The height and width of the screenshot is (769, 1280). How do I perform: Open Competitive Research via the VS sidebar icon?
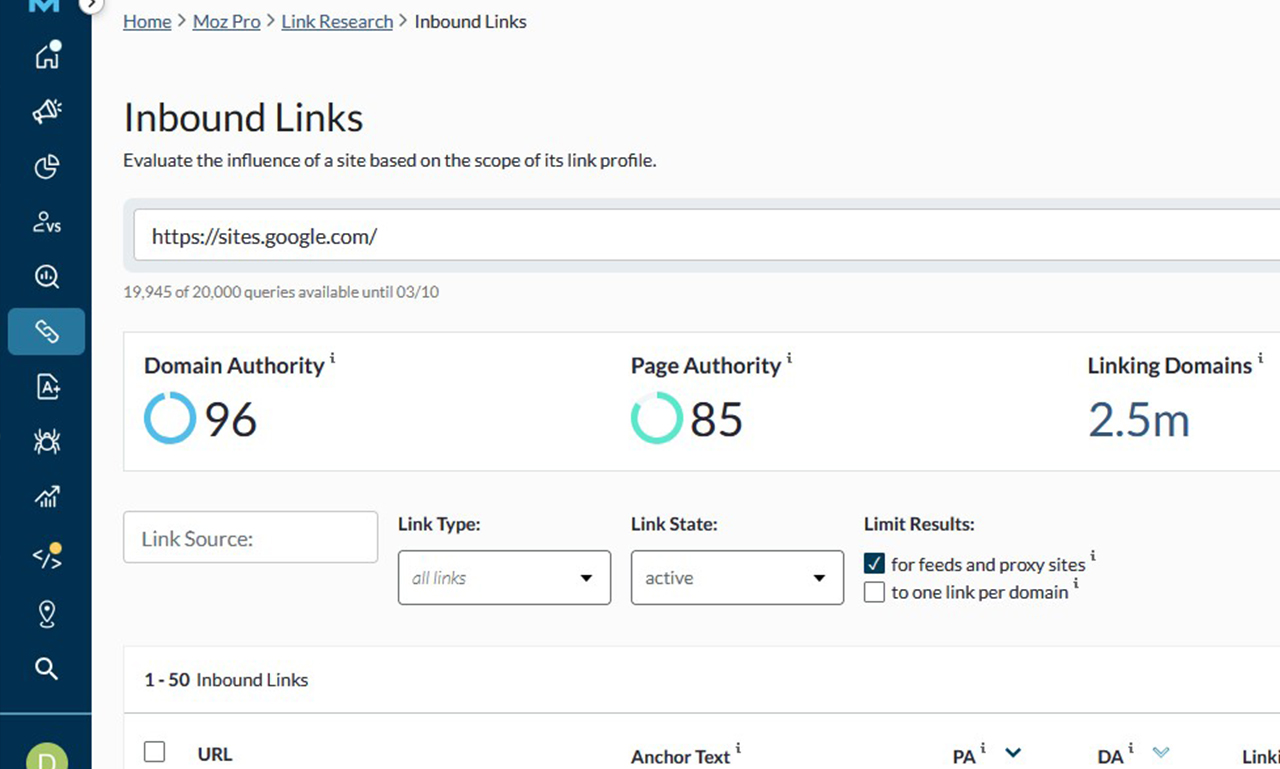pyautogui.click(x=46, y=222)
